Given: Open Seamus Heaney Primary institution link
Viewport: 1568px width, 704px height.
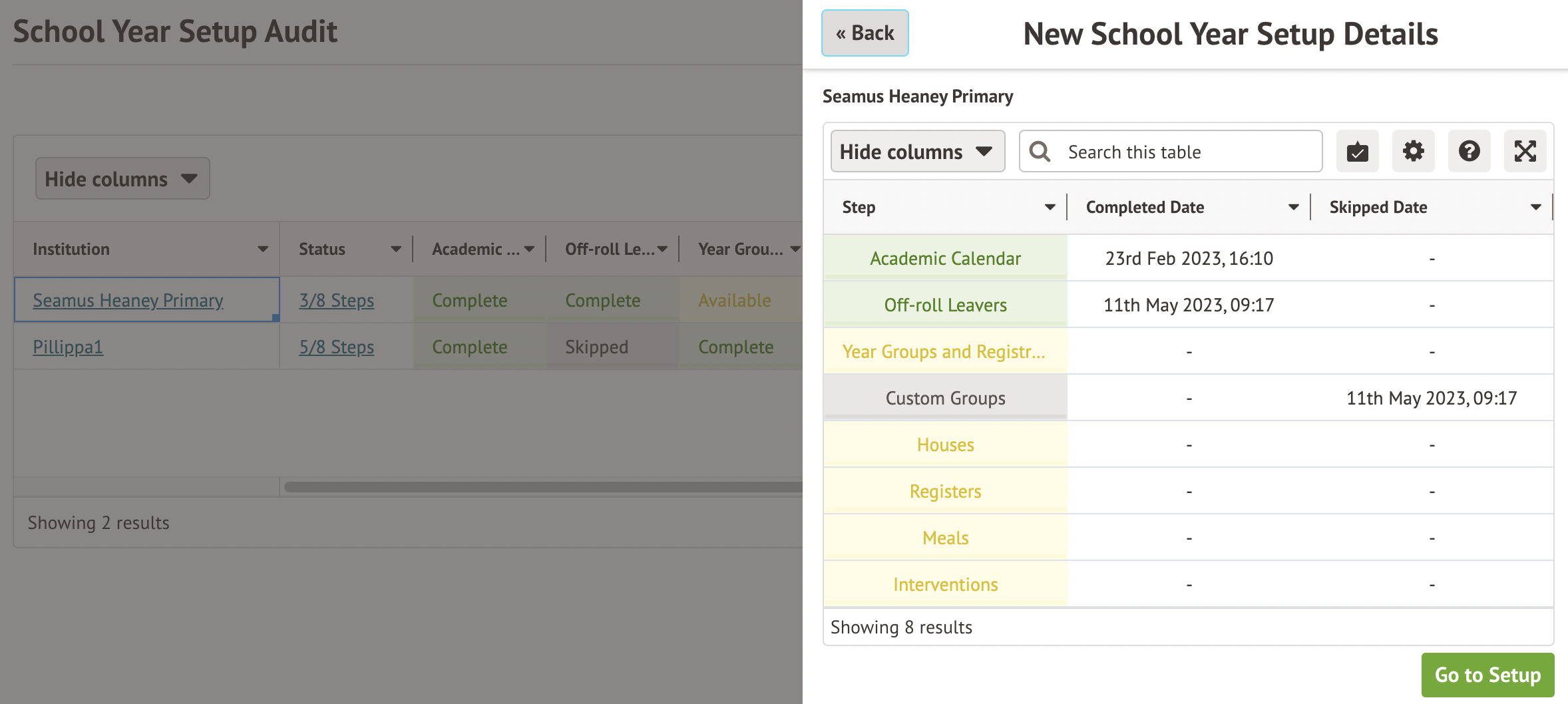Looking at the screenshot, I should coord(128,301).
